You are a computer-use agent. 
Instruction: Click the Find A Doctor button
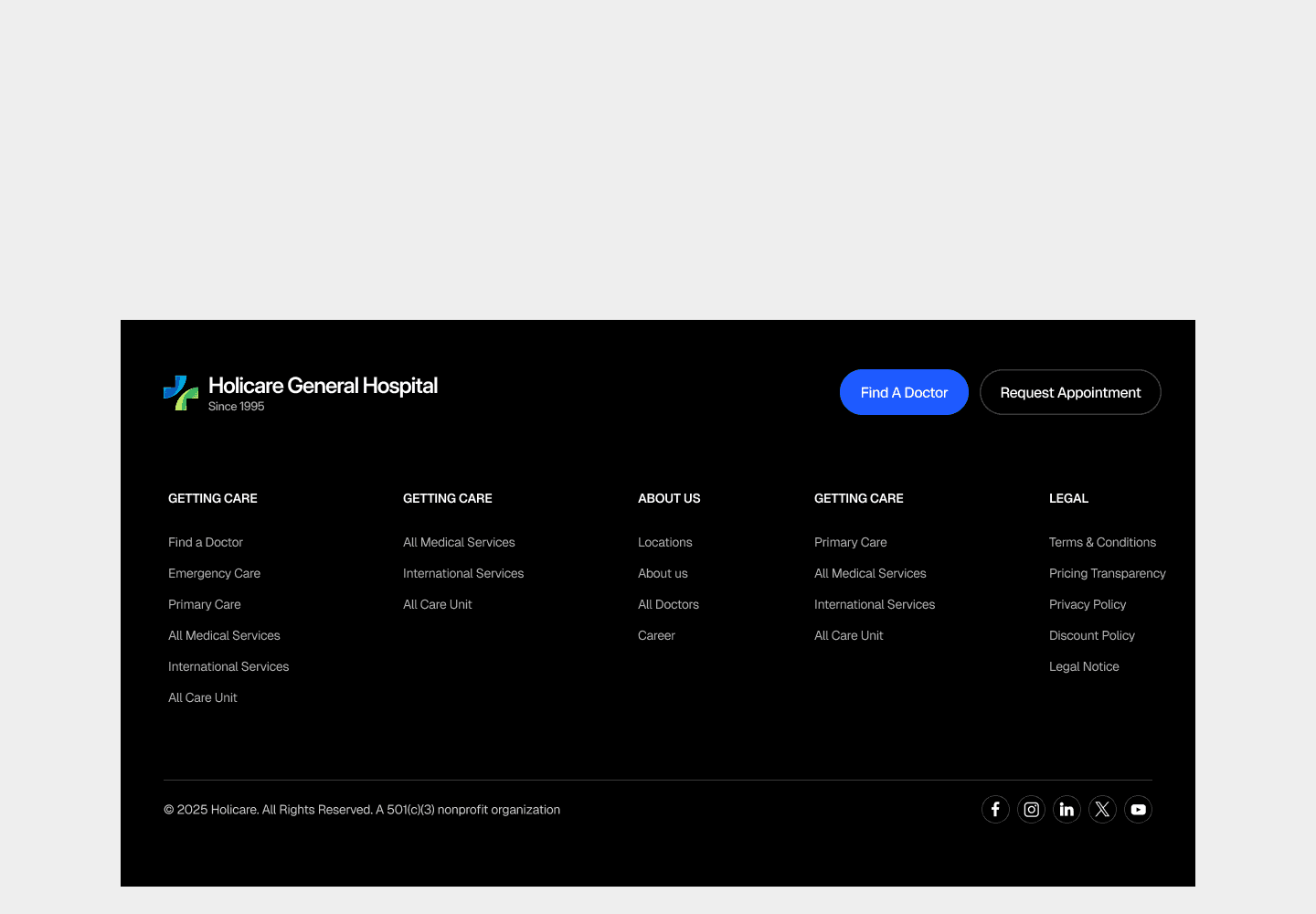click(x=904, y=392)
